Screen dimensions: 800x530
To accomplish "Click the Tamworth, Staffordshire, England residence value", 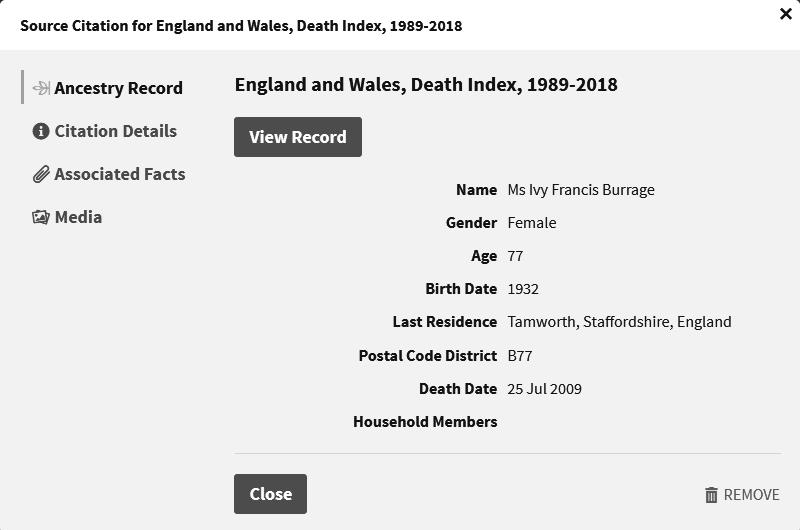I will (619, 322).
